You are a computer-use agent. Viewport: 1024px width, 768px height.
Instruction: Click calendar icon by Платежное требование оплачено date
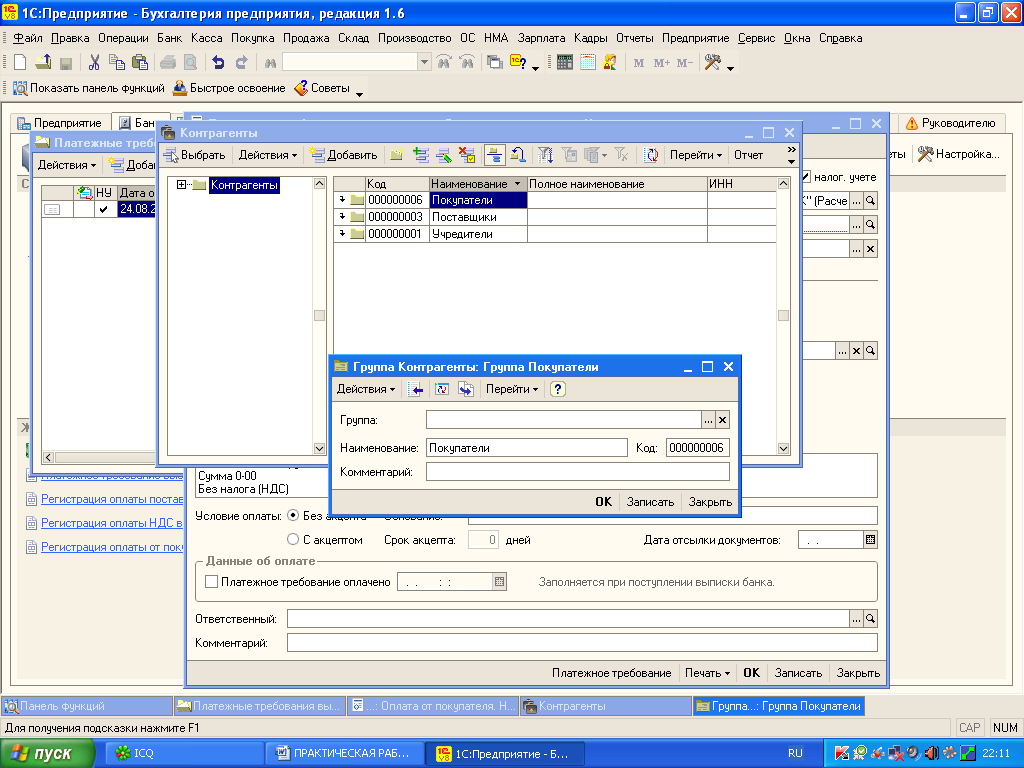click(500, 581)
